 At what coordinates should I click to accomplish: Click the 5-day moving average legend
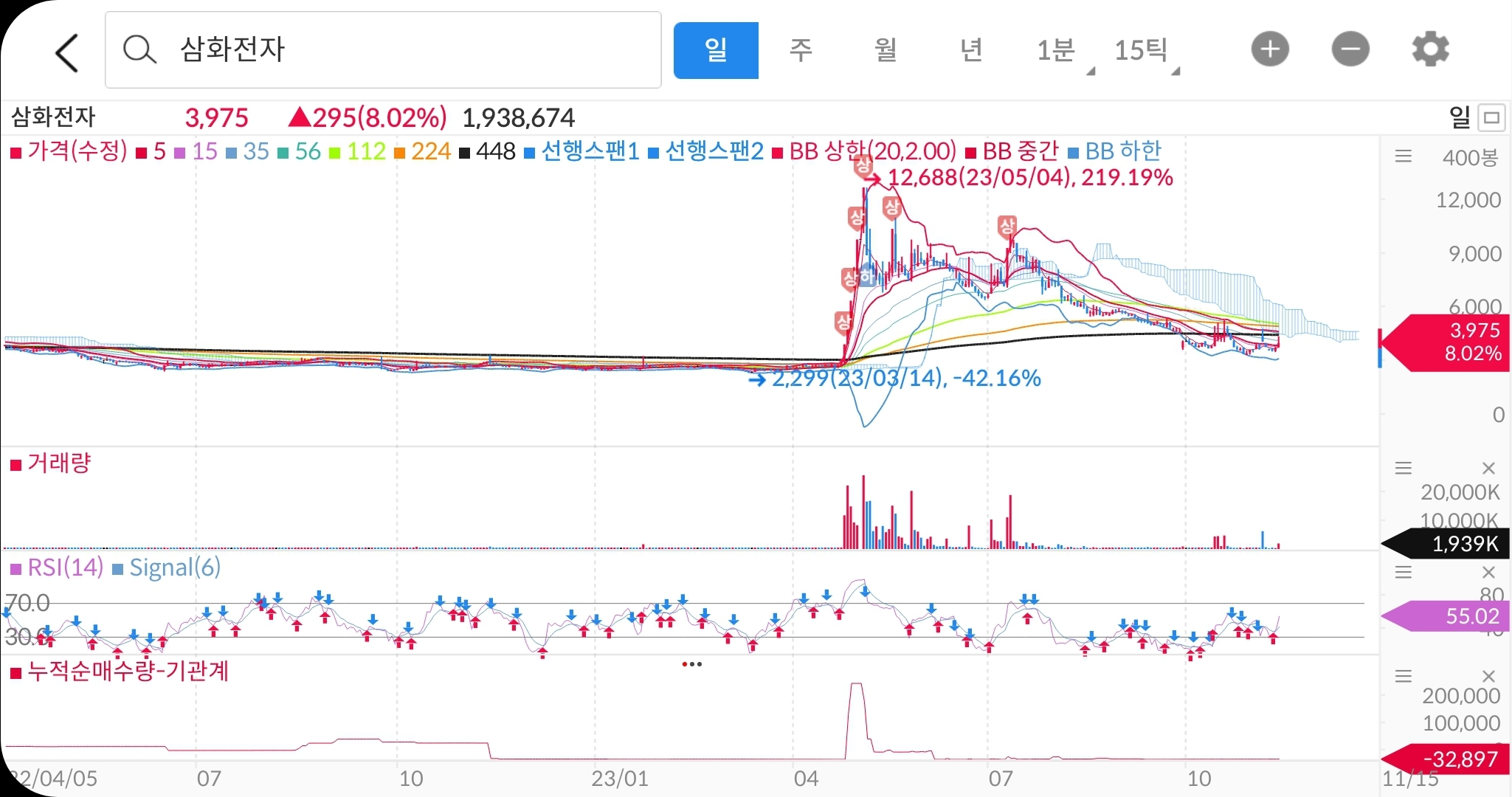coord(151,151)
